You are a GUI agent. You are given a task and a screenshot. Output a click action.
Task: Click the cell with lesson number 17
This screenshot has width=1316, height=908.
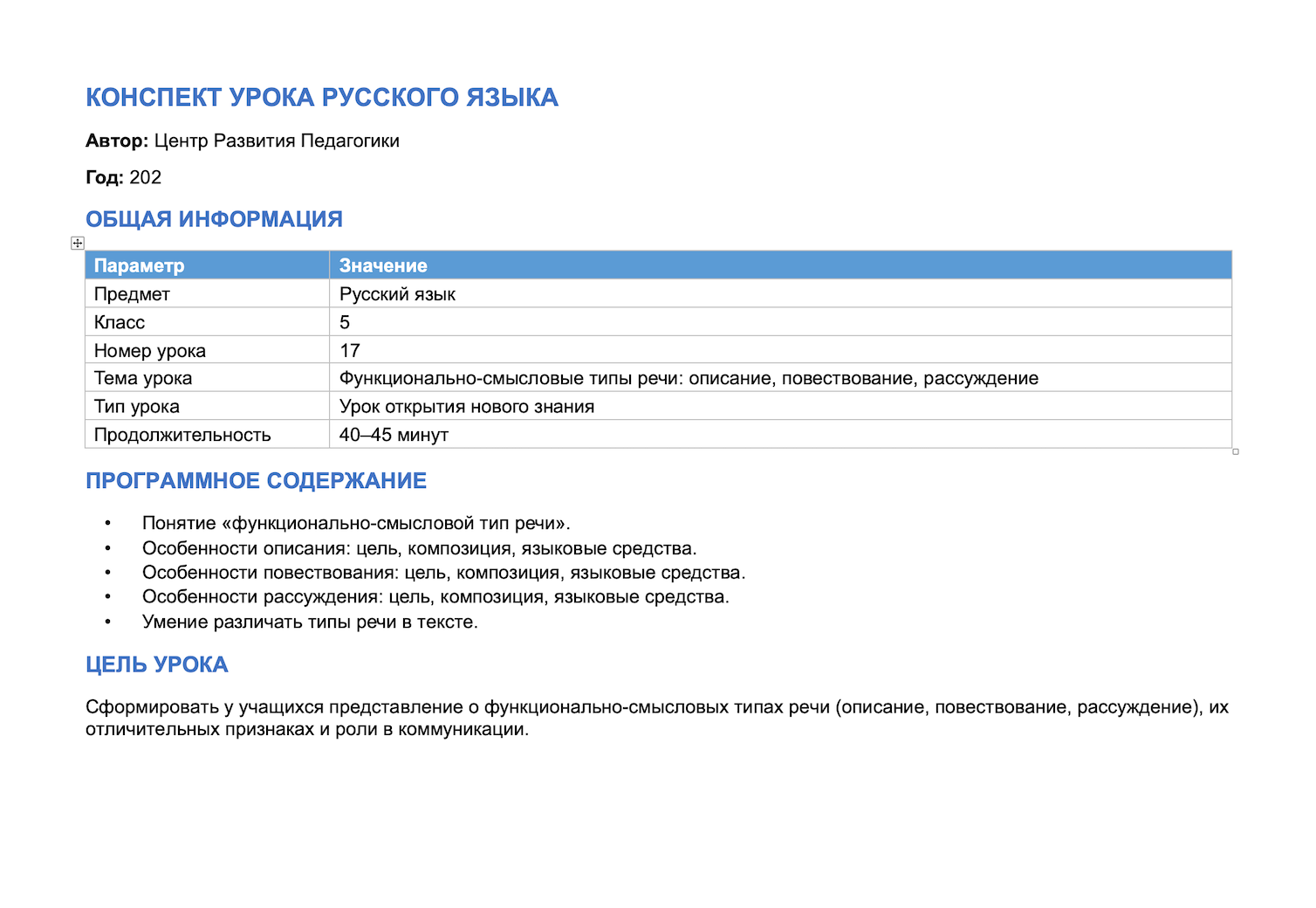tap(780, 350)
